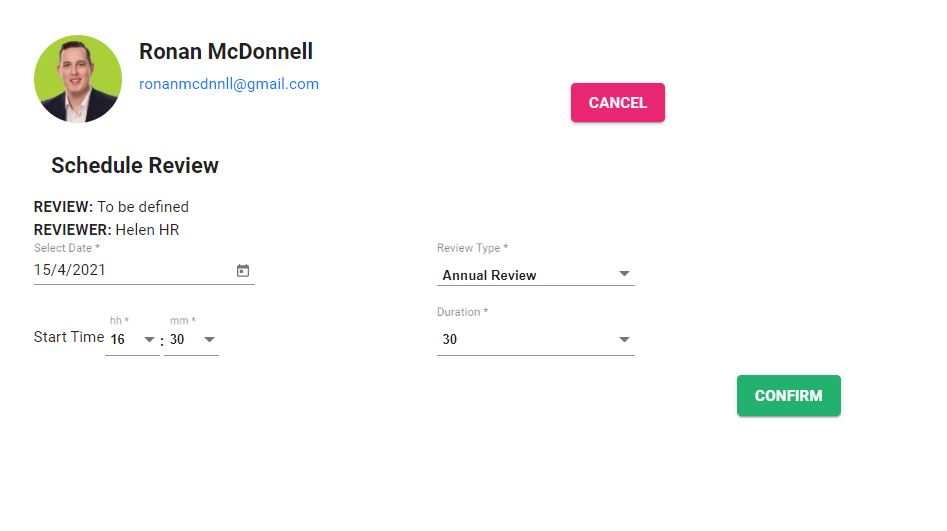947x531 pixels.
Task: Click the hour value 16
Action: pos(118,340)
